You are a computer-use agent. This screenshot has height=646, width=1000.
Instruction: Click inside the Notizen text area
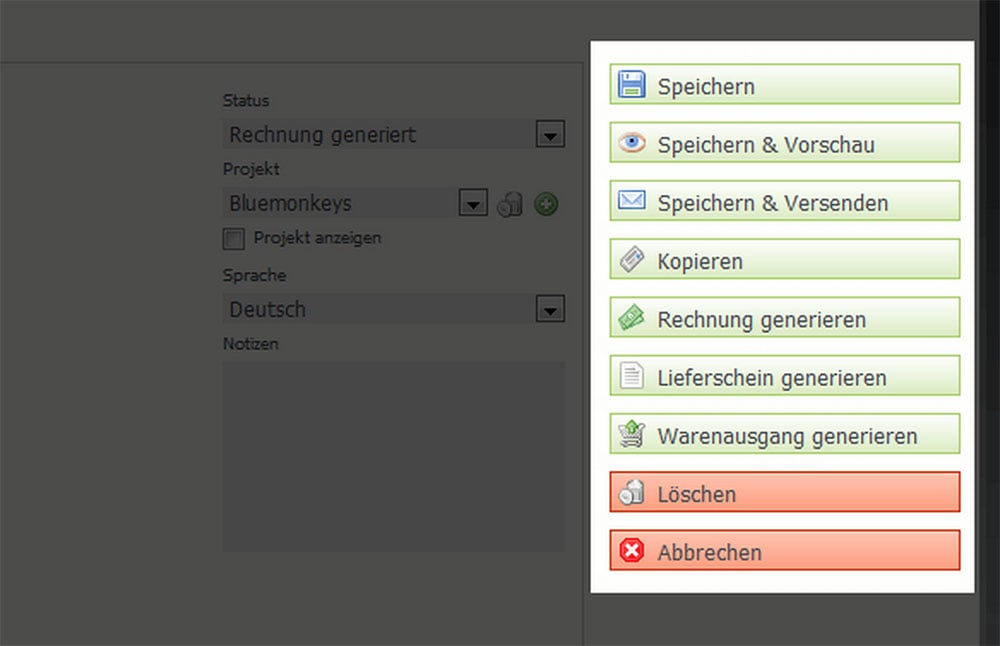coord(393,457)
